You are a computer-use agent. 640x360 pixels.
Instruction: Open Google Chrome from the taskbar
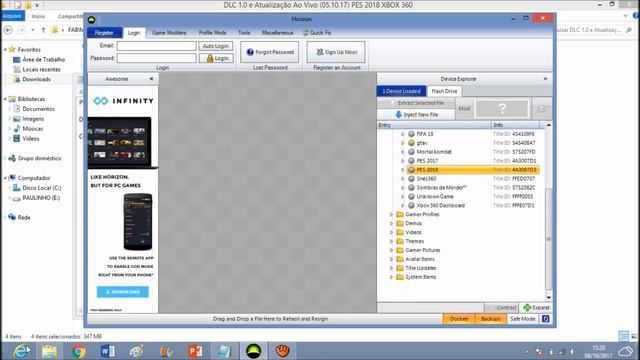[x=79, y=351]
